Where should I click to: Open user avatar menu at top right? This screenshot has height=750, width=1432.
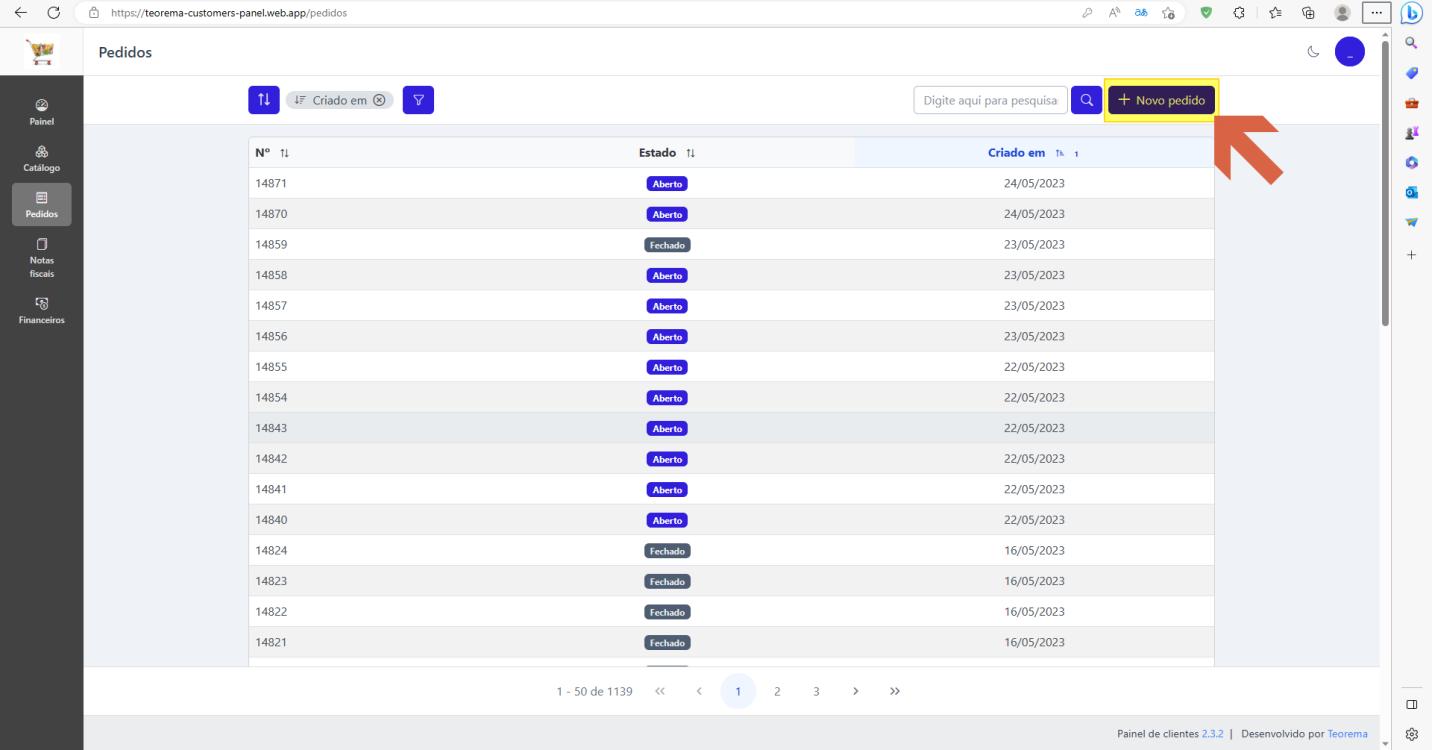[x=1350, y=52]
